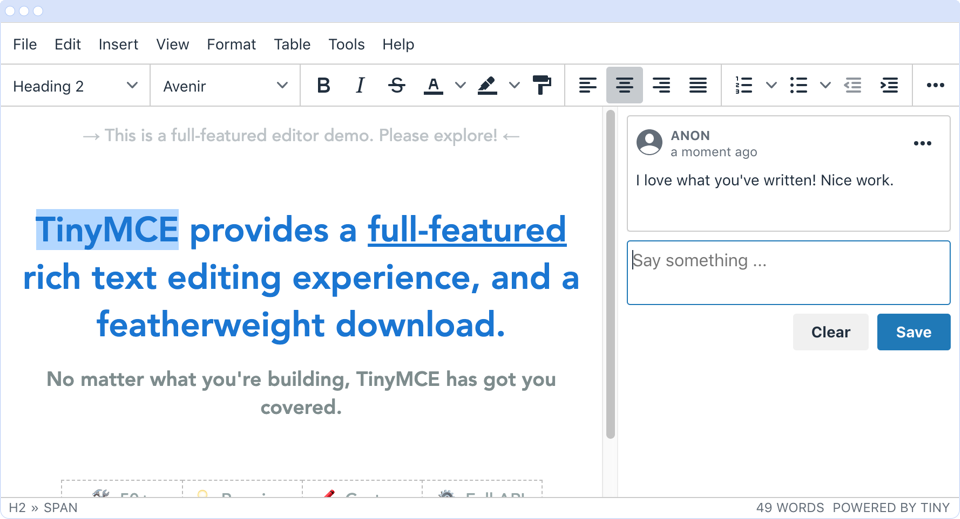Click the highlighted TinyMCE word in heading
The height and width of the screenshot is (519, 960).
(x=107, y=230)
